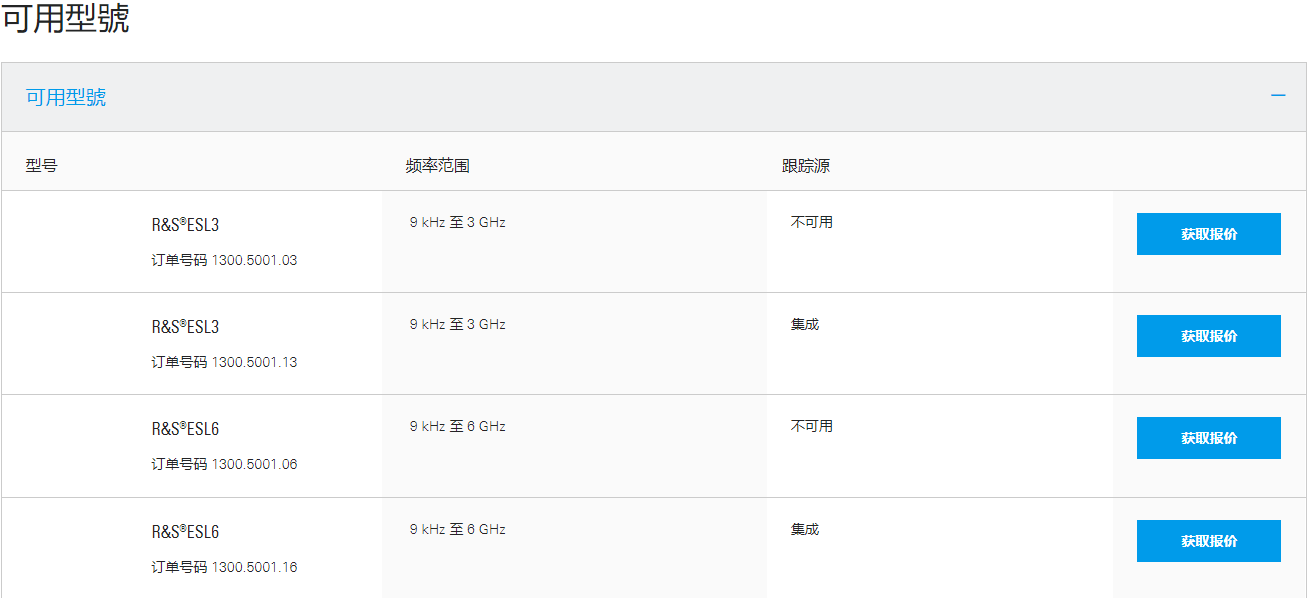Collapse the 可用型號 section with minus icon
This screenshot has height=598, width=1307.
[x=1277, y=96]
